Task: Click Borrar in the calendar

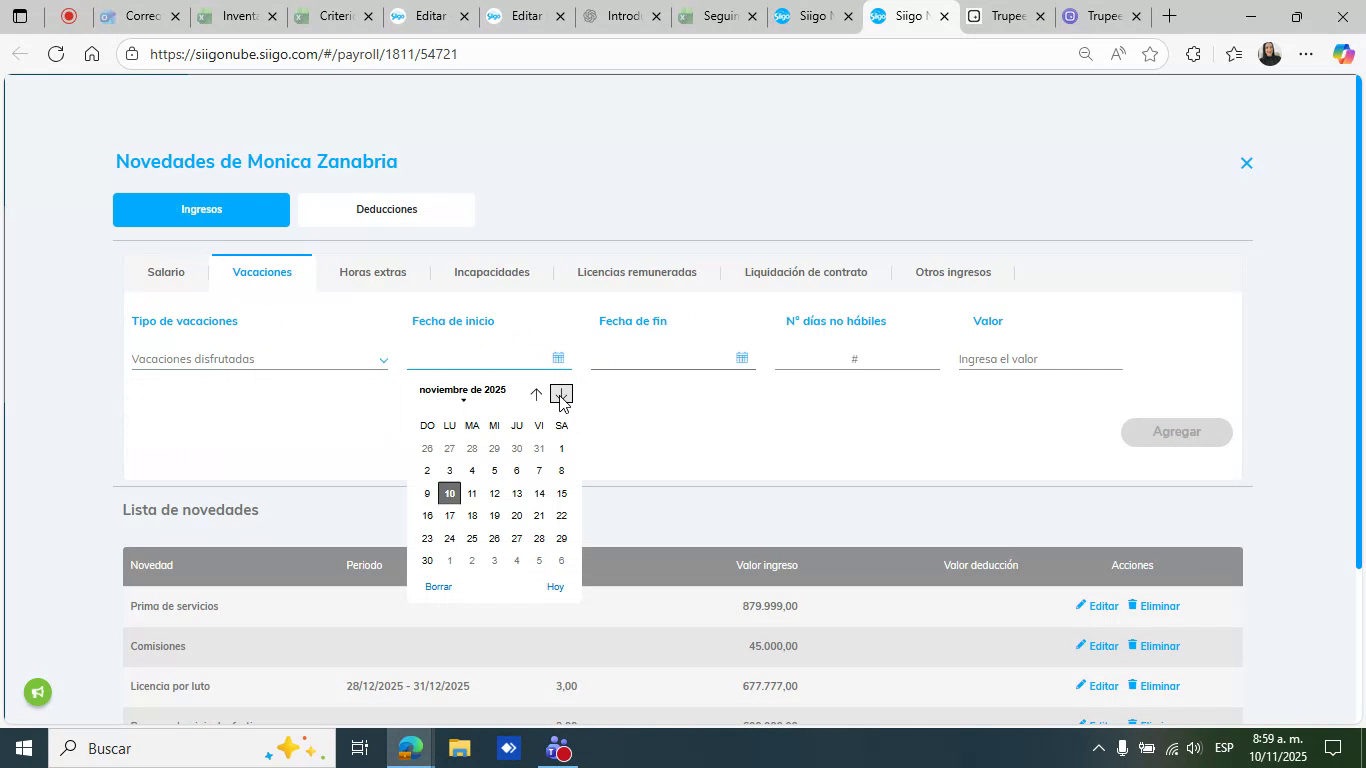Action: click(x=438, y=587)
